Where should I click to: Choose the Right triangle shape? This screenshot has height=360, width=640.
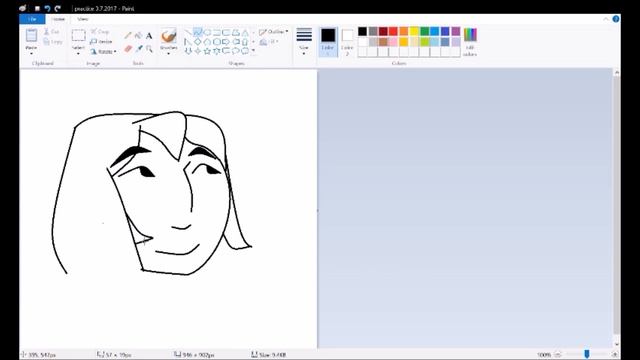188,42
